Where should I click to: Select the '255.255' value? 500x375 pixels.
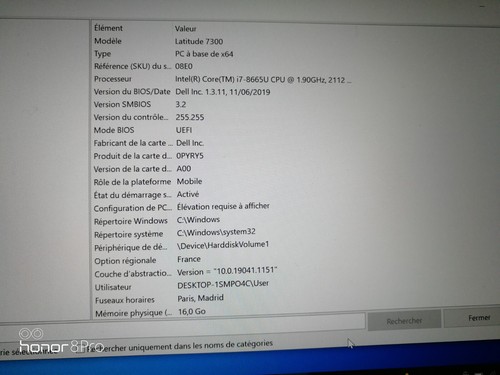(x=190, y=117)
